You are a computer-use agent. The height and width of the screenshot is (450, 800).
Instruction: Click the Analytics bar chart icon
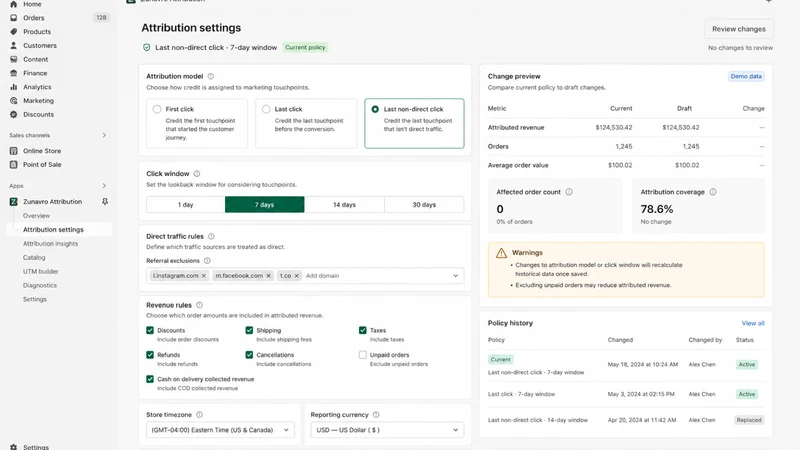point(14,87)
